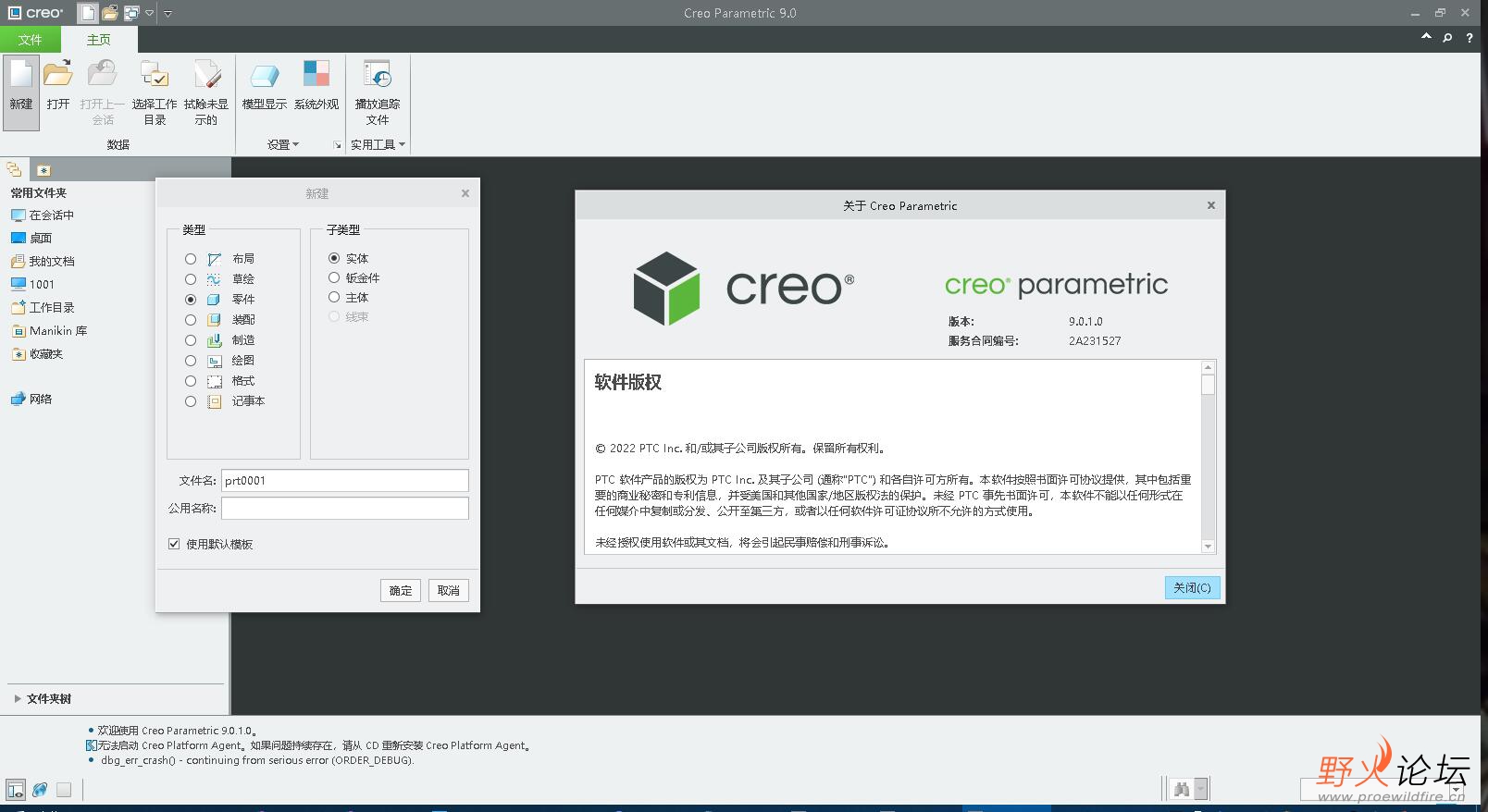1488x812 pixels.
Task: Open the settings group dialog launcher arrow
Action: 337,145
